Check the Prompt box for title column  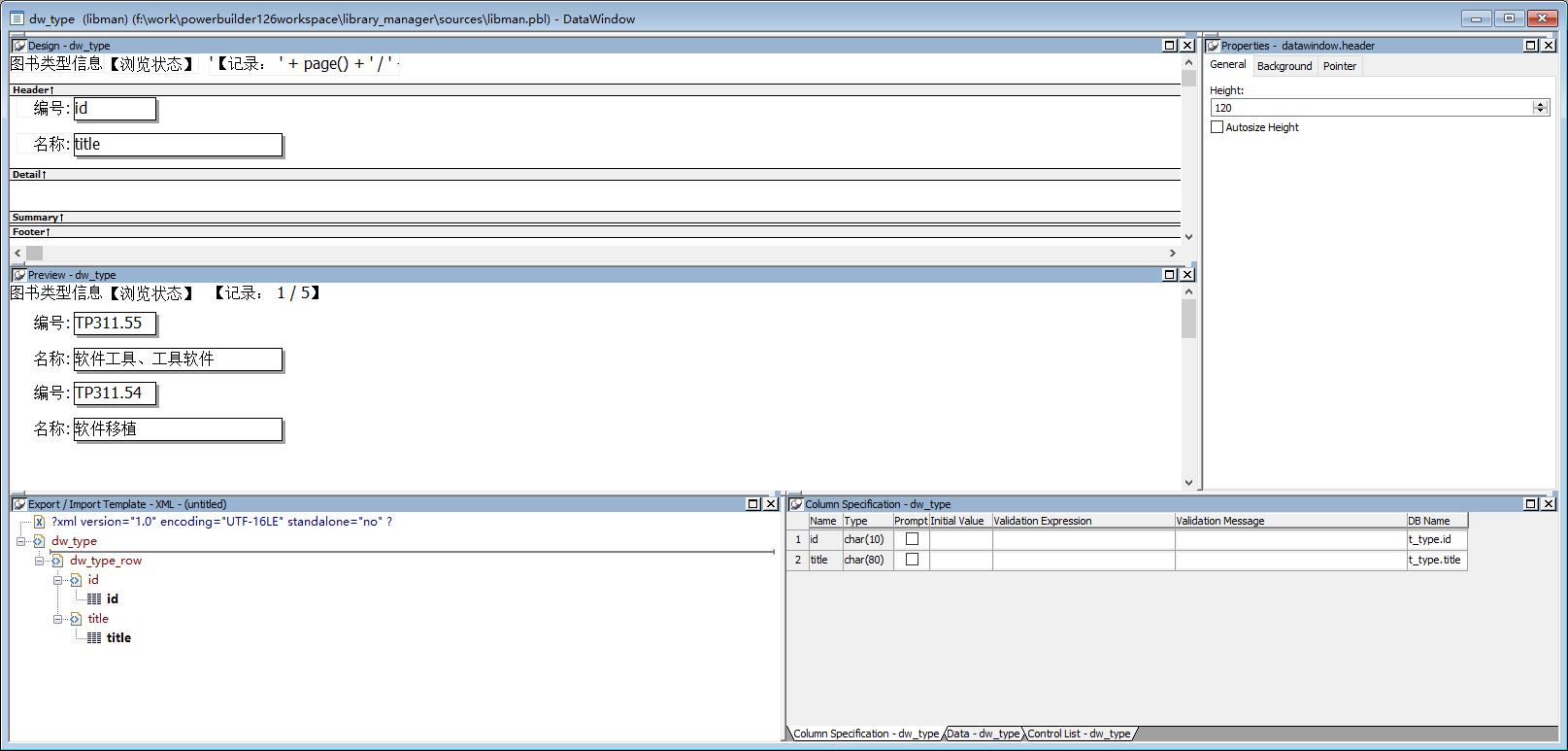[912, 560]
